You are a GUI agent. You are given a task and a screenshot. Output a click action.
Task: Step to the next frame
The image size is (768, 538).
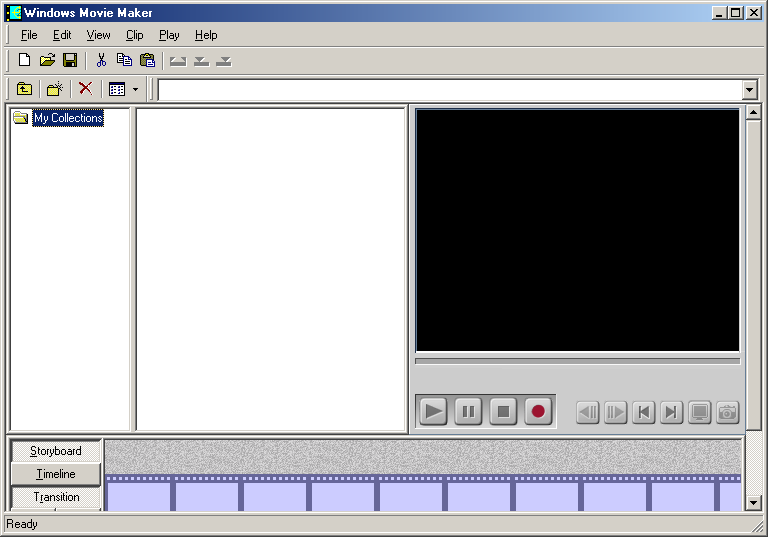coord(615,413)
